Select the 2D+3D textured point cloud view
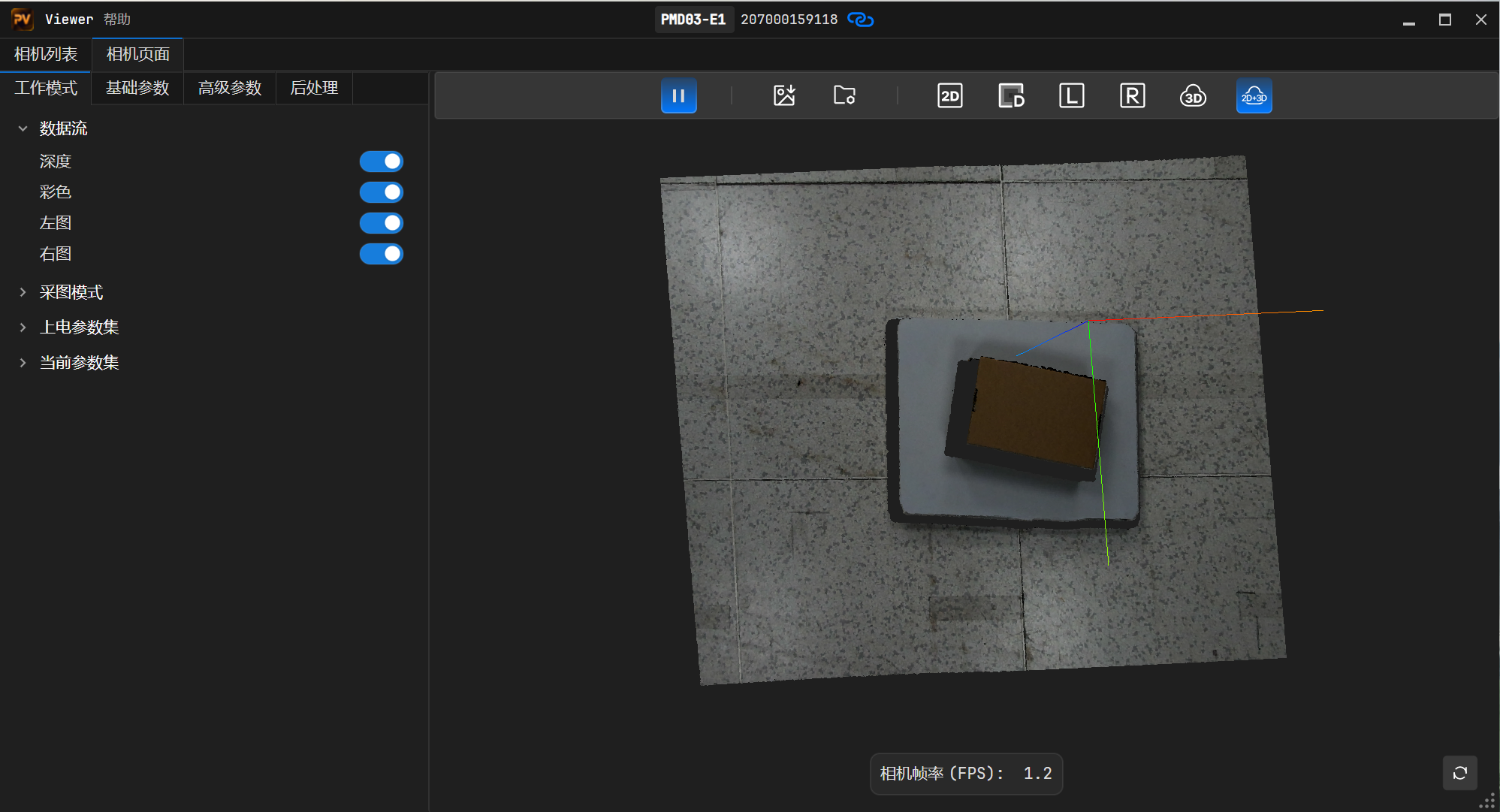 [1254, 96]
